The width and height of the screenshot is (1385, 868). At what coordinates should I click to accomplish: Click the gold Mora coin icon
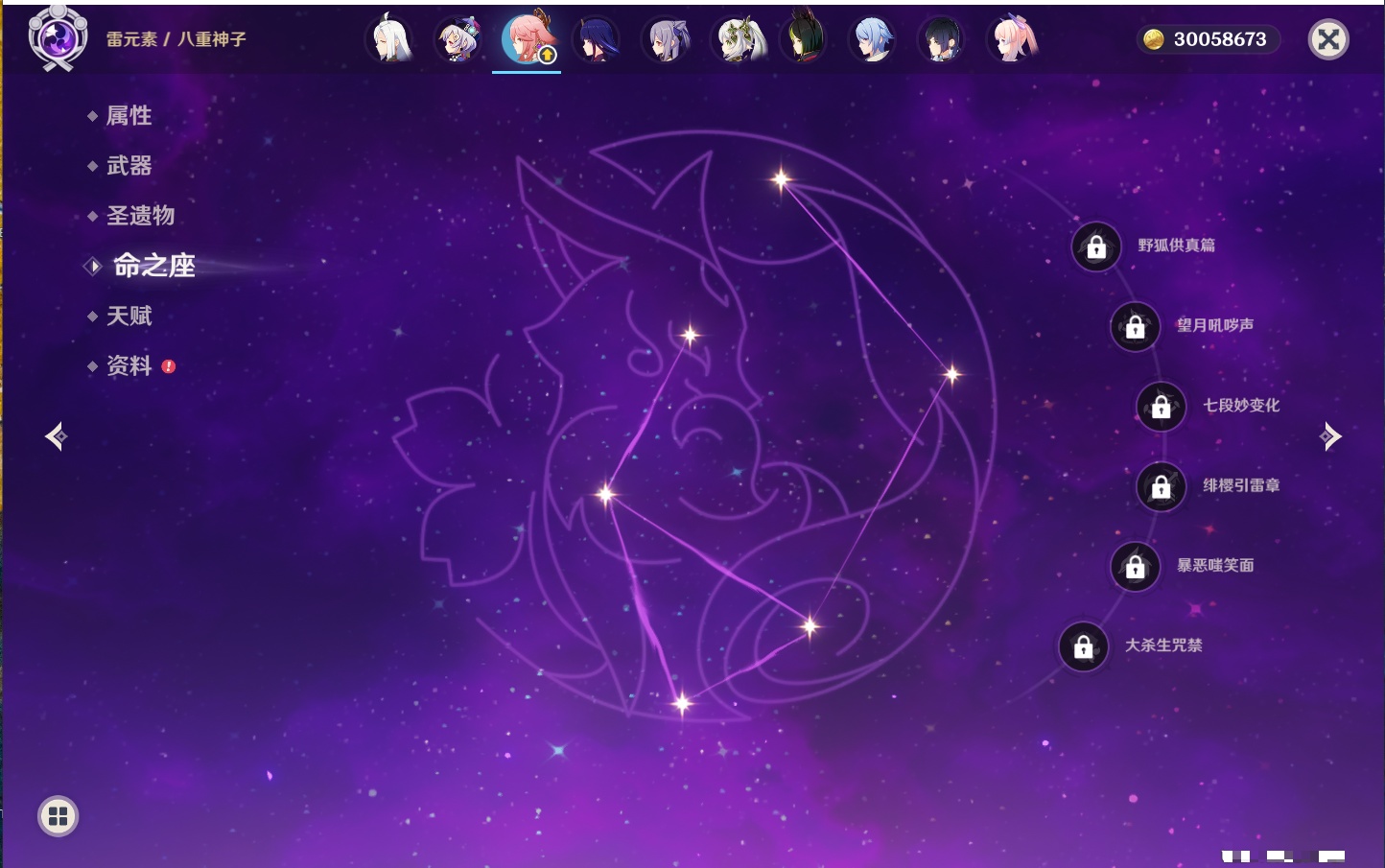coord(1154,39)
